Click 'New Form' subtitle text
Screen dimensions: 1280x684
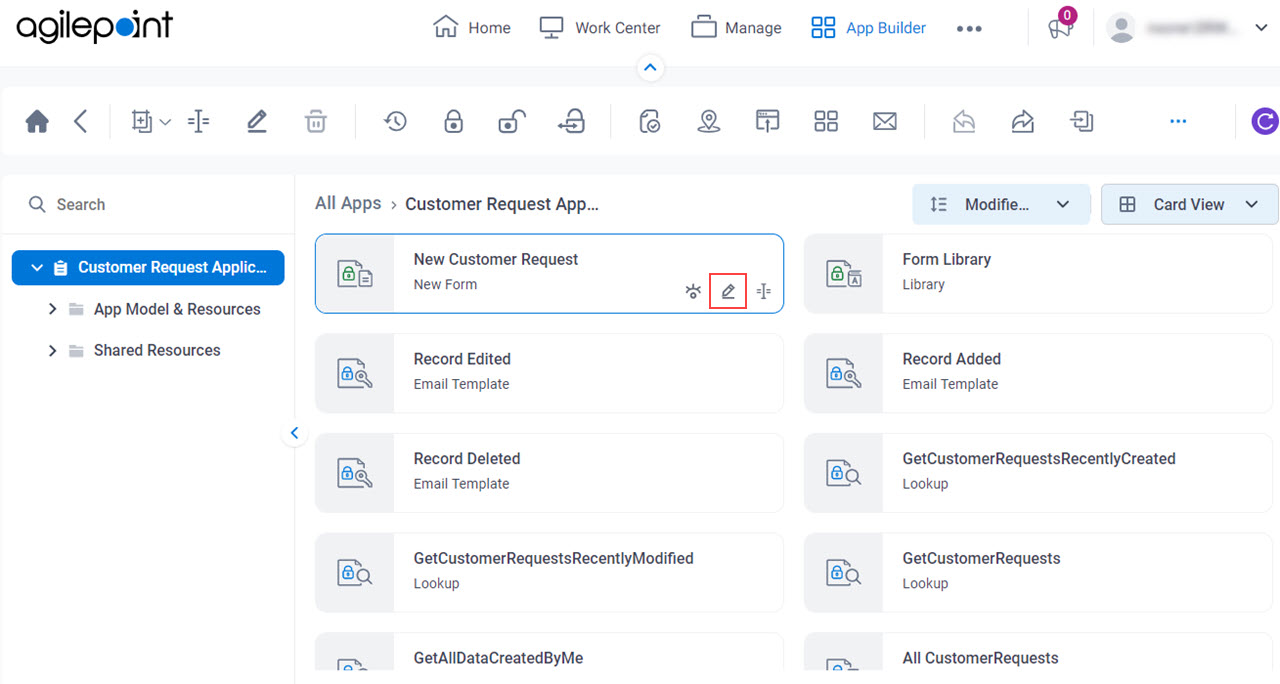click(x=445, y=285)
